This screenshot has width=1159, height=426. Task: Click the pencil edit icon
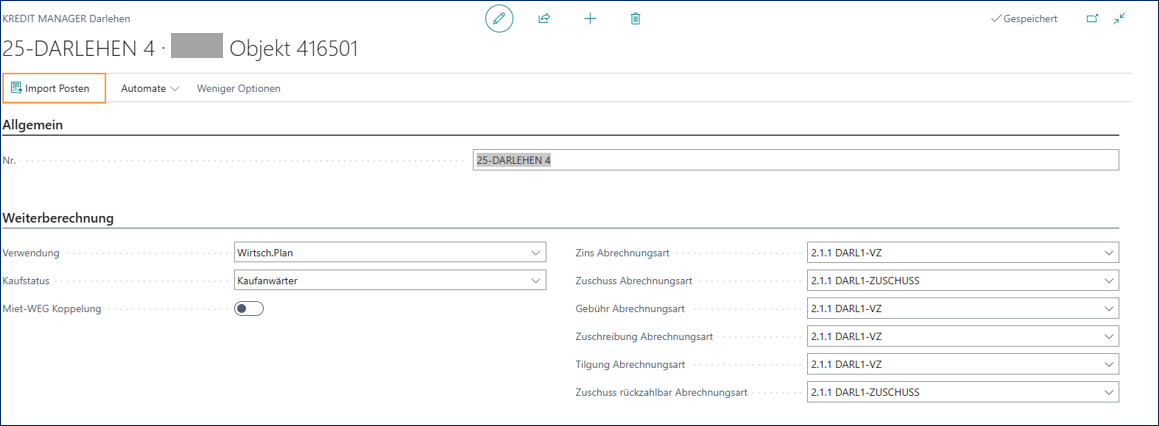498,19
